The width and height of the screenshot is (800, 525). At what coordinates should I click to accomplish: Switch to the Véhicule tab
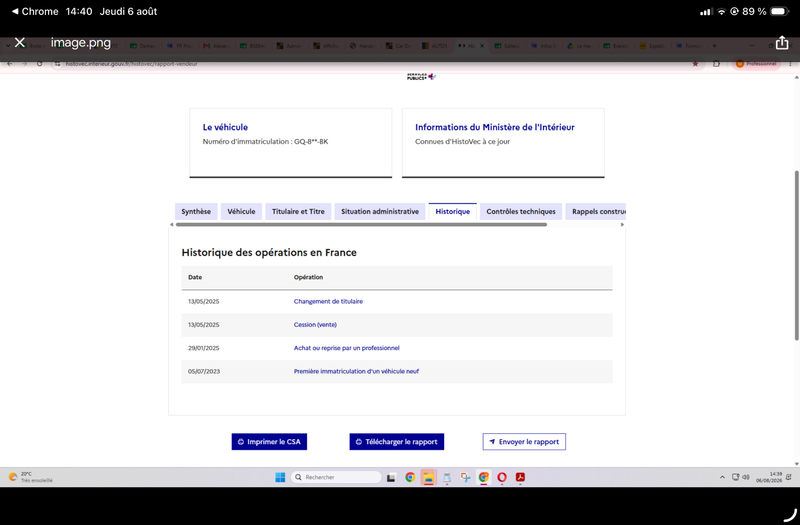pyautogui.click(x=241, y=211)
